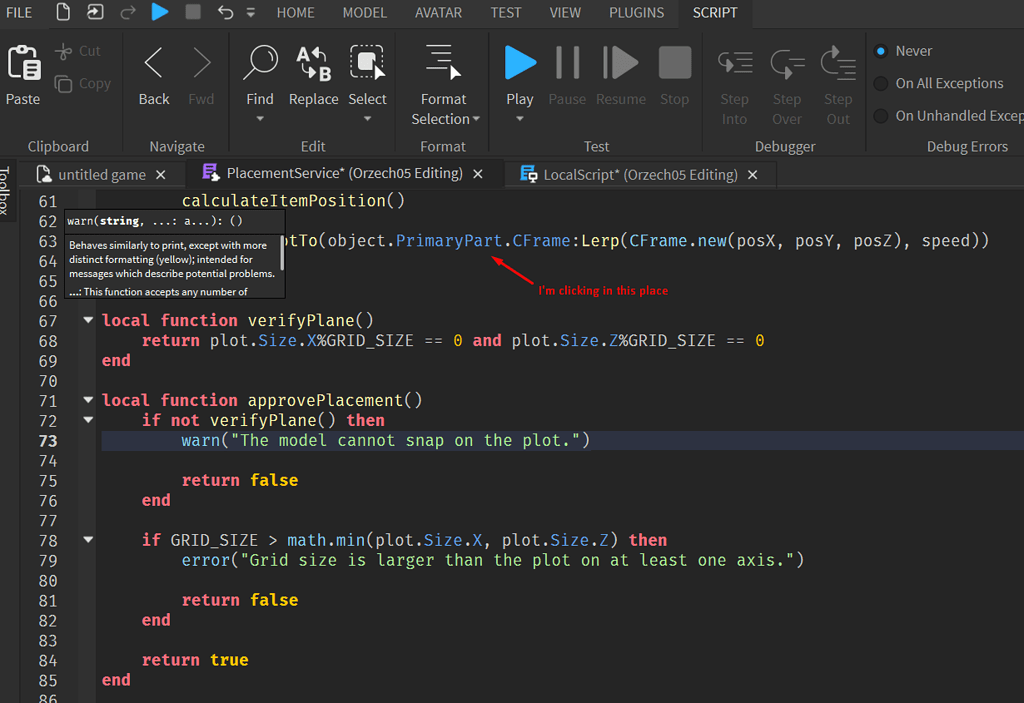
Task: Enable On All Exceptions debugging
Action: (x=880, y=83)
